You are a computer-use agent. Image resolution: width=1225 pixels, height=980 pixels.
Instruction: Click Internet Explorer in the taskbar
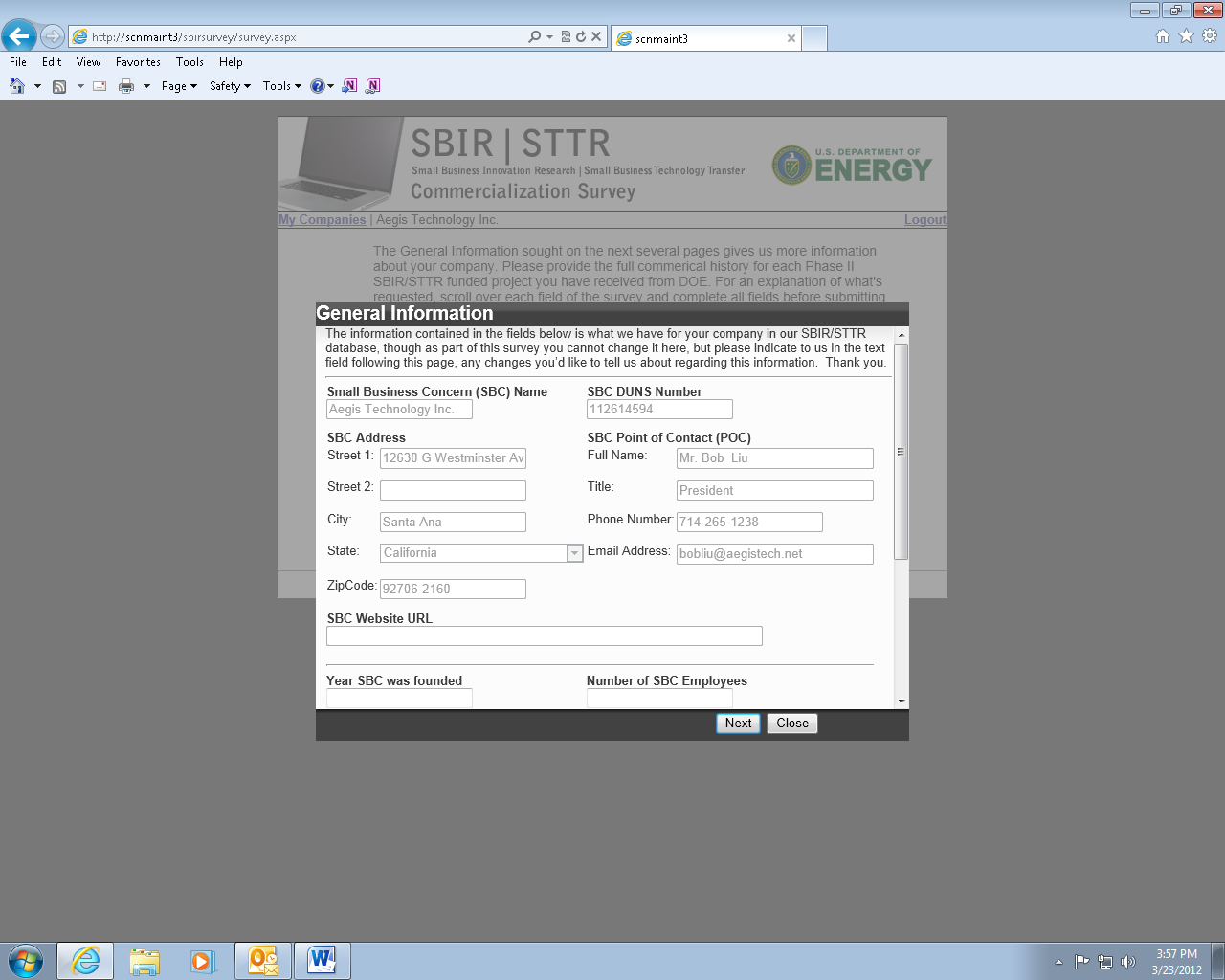tap(85, 961)
